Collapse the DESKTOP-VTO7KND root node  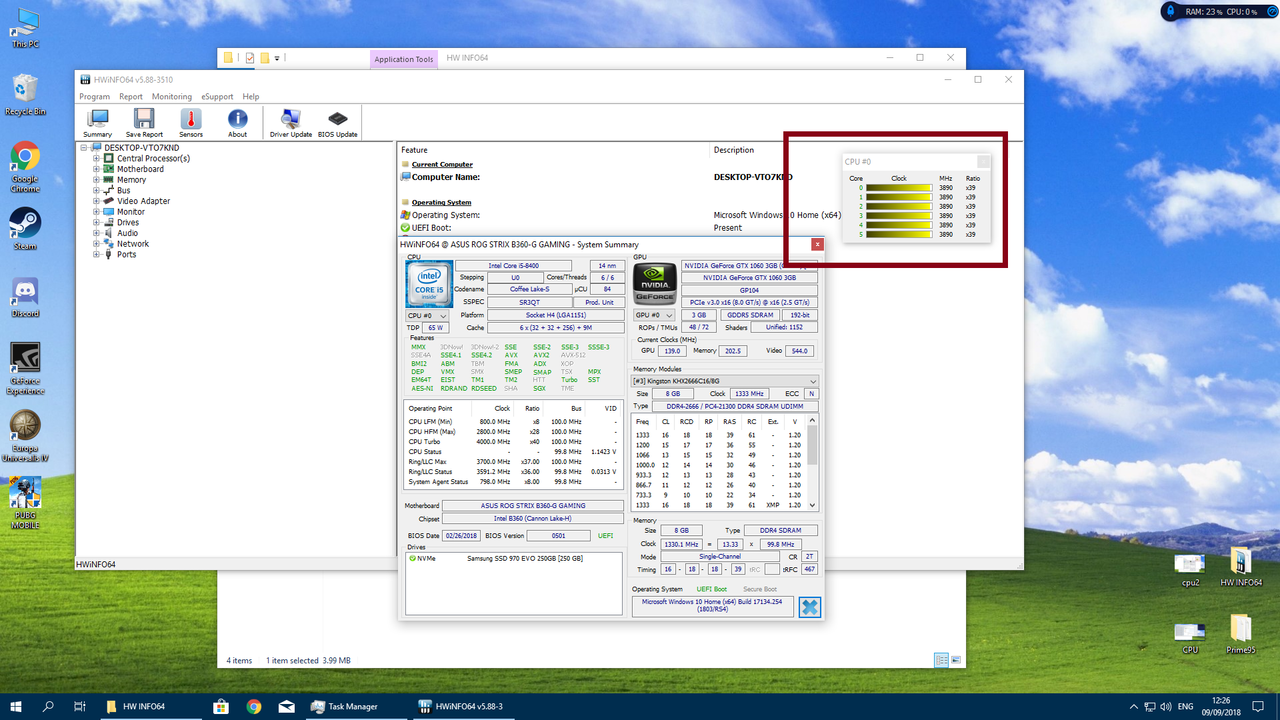click(84, 147)
